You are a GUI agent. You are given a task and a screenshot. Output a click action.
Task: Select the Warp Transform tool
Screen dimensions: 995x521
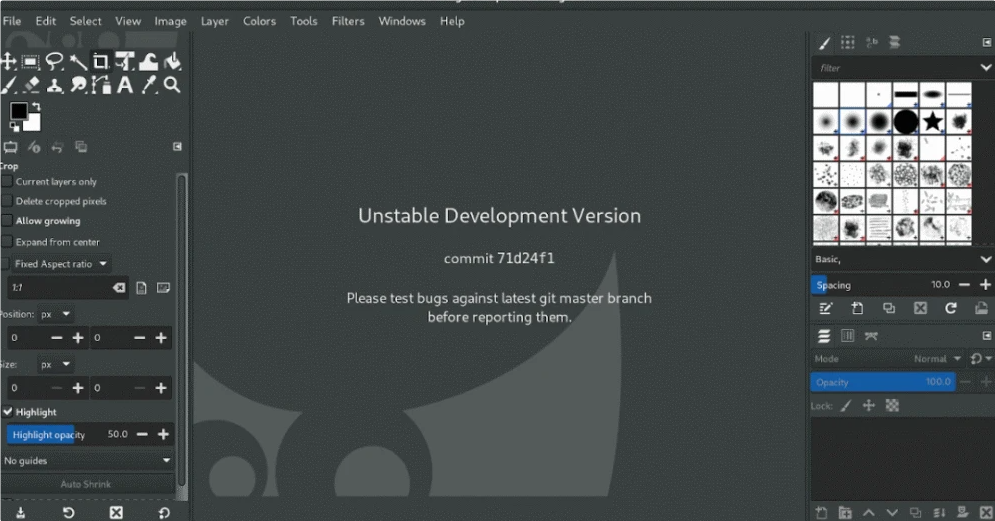148,62
